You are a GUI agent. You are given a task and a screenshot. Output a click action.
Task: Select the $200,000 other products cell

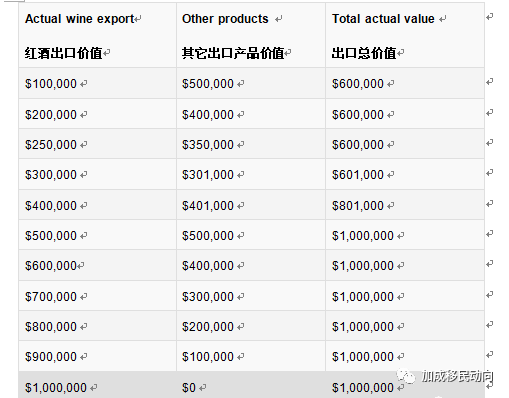coord(251,326)
